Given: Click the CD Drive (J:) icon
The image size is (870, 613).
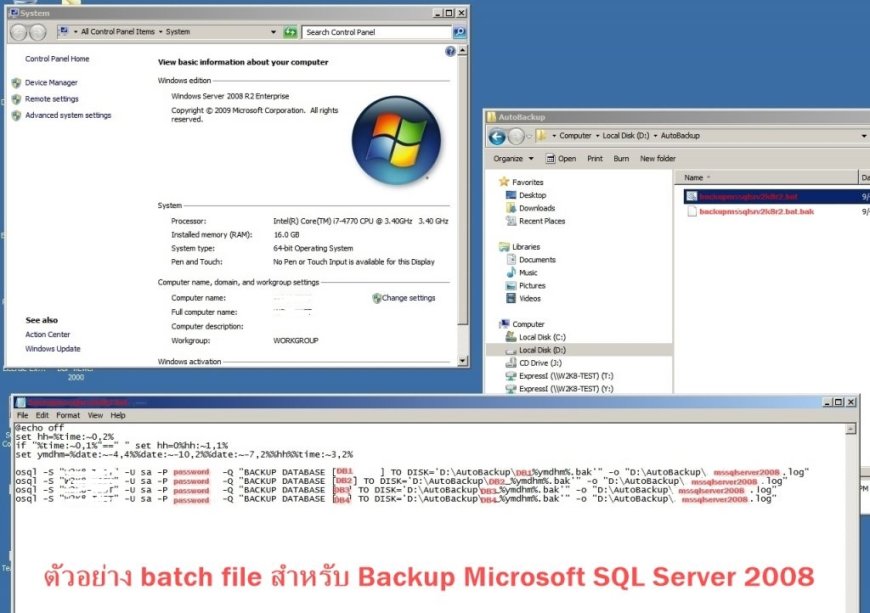Looking at the screenshot, I should click(x=511, y=362).
